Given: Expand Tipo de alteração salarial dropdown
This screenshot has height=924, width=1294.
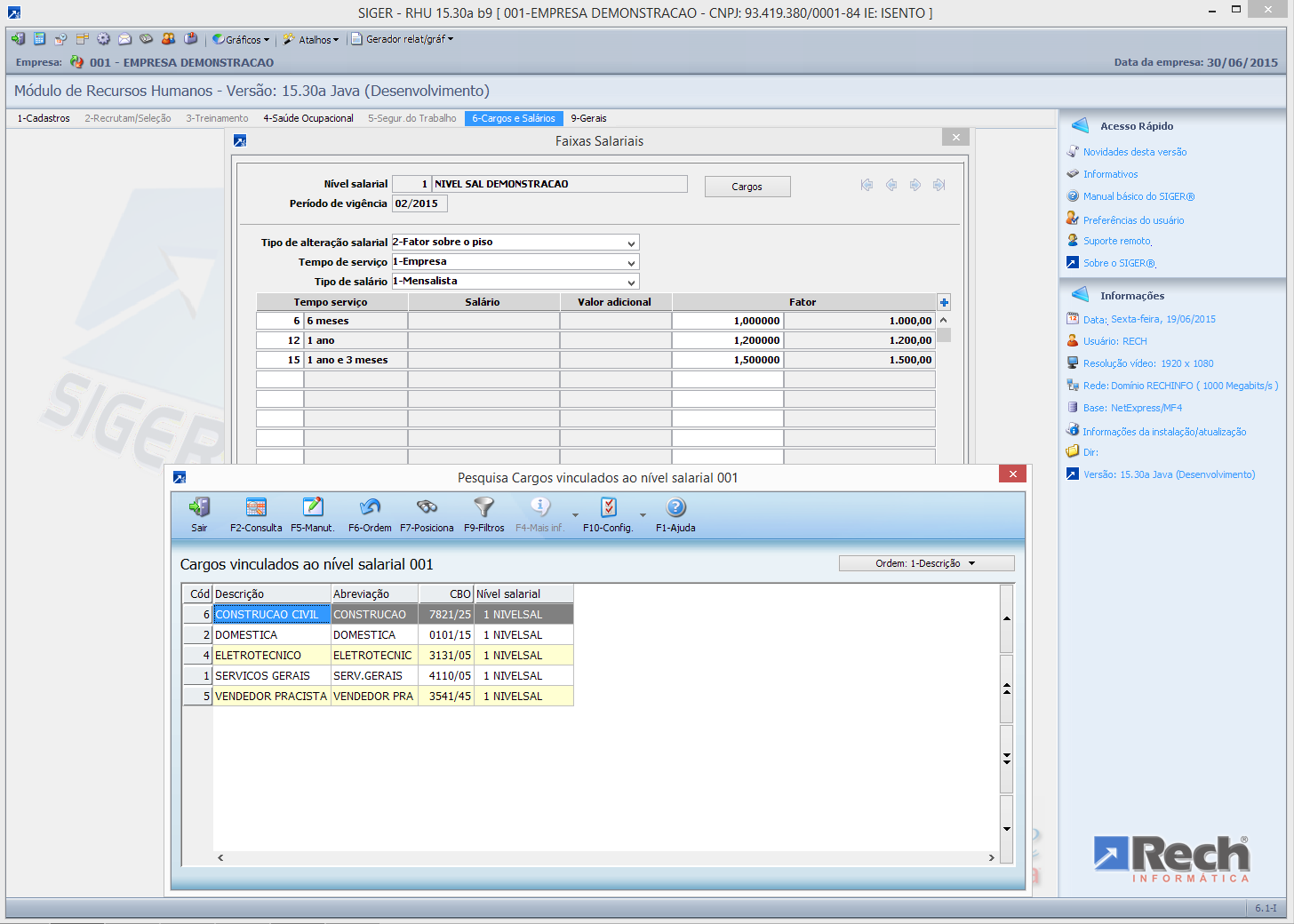Looking at the screenshot, I should (x=631, y=243).
